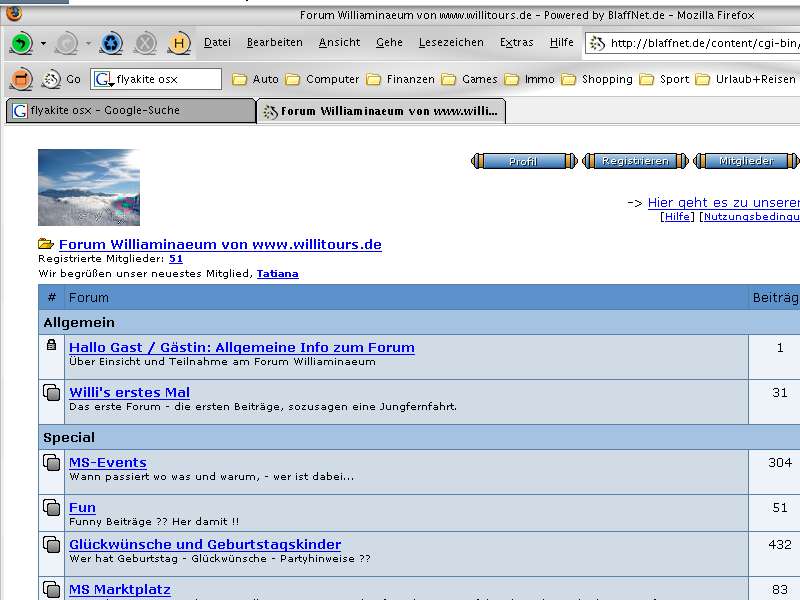Switch to the flyakite osx Google-Suche tab
800x600 pixels.
coord(131,111)
